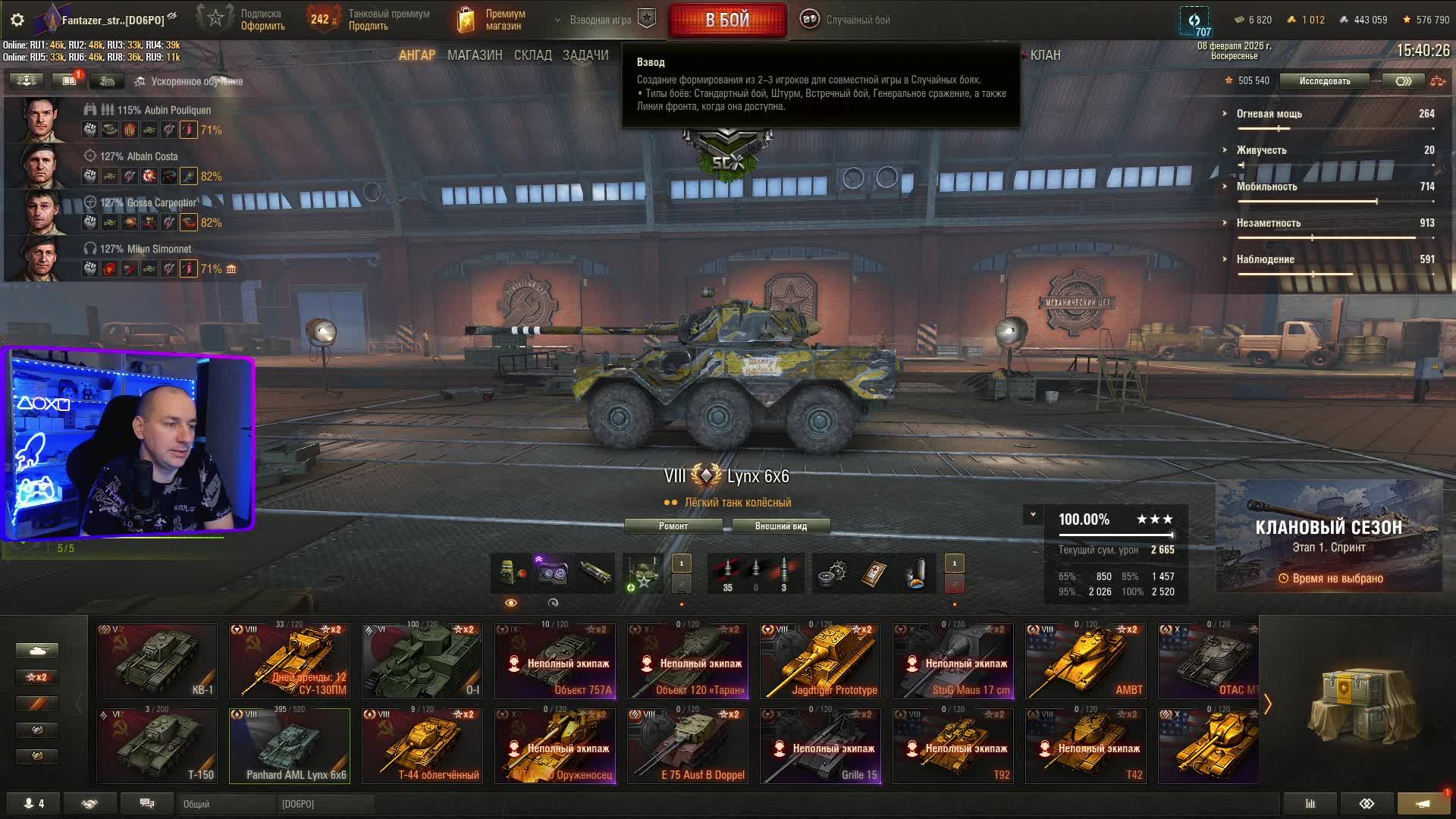This screenshot has width=1456, height=819.
Task: Open the settings gear menu
Action: (17, 20)
